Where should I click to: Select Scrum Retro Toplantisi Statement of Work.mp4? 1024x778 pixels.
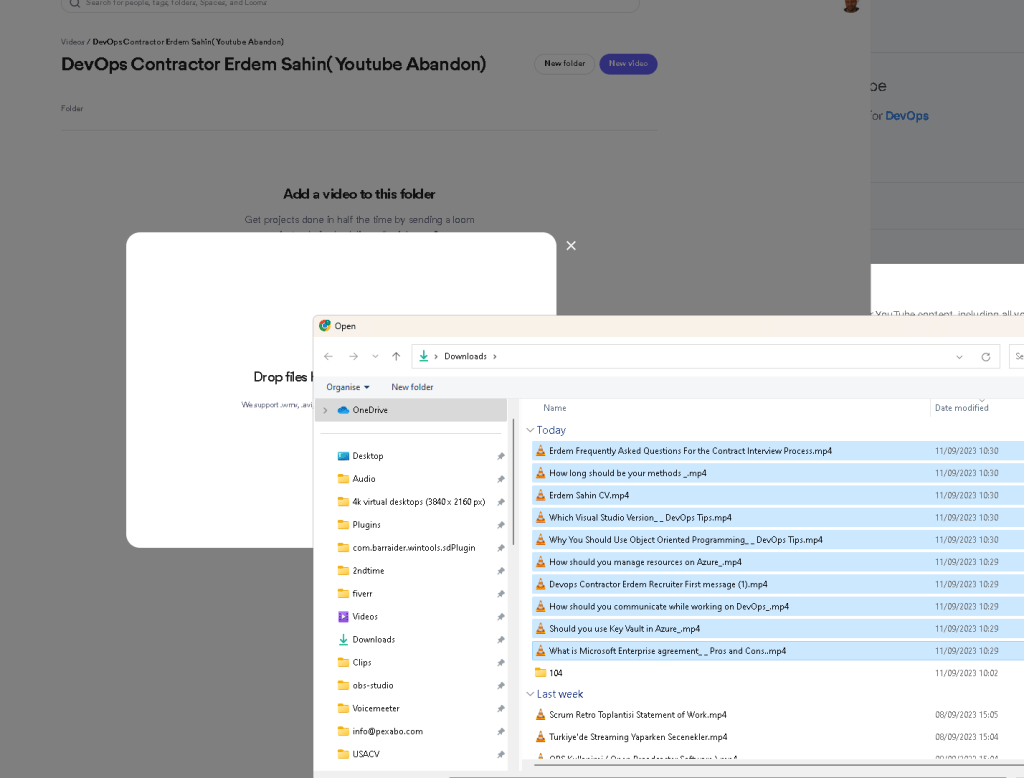pyautogui.click(x=778, y=715)
